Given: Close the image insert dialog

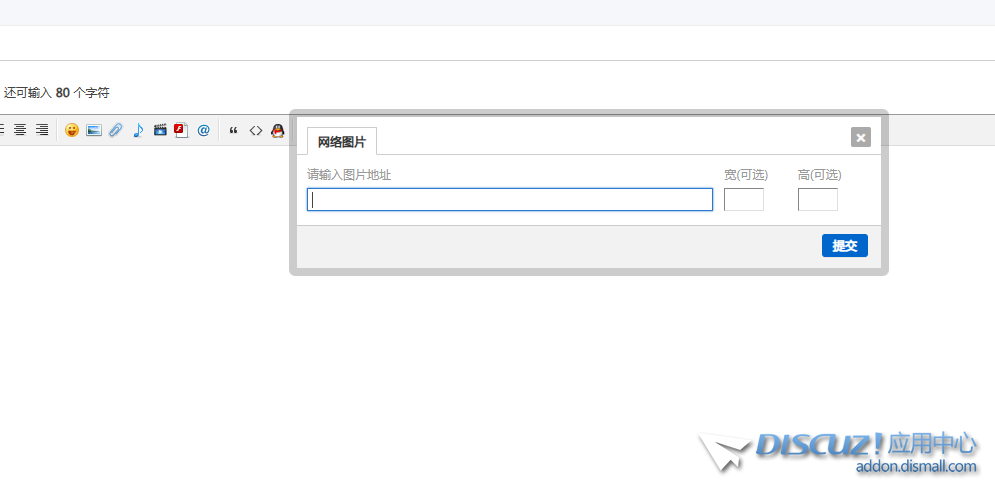Looking at the screenshot, I should 860,137.
